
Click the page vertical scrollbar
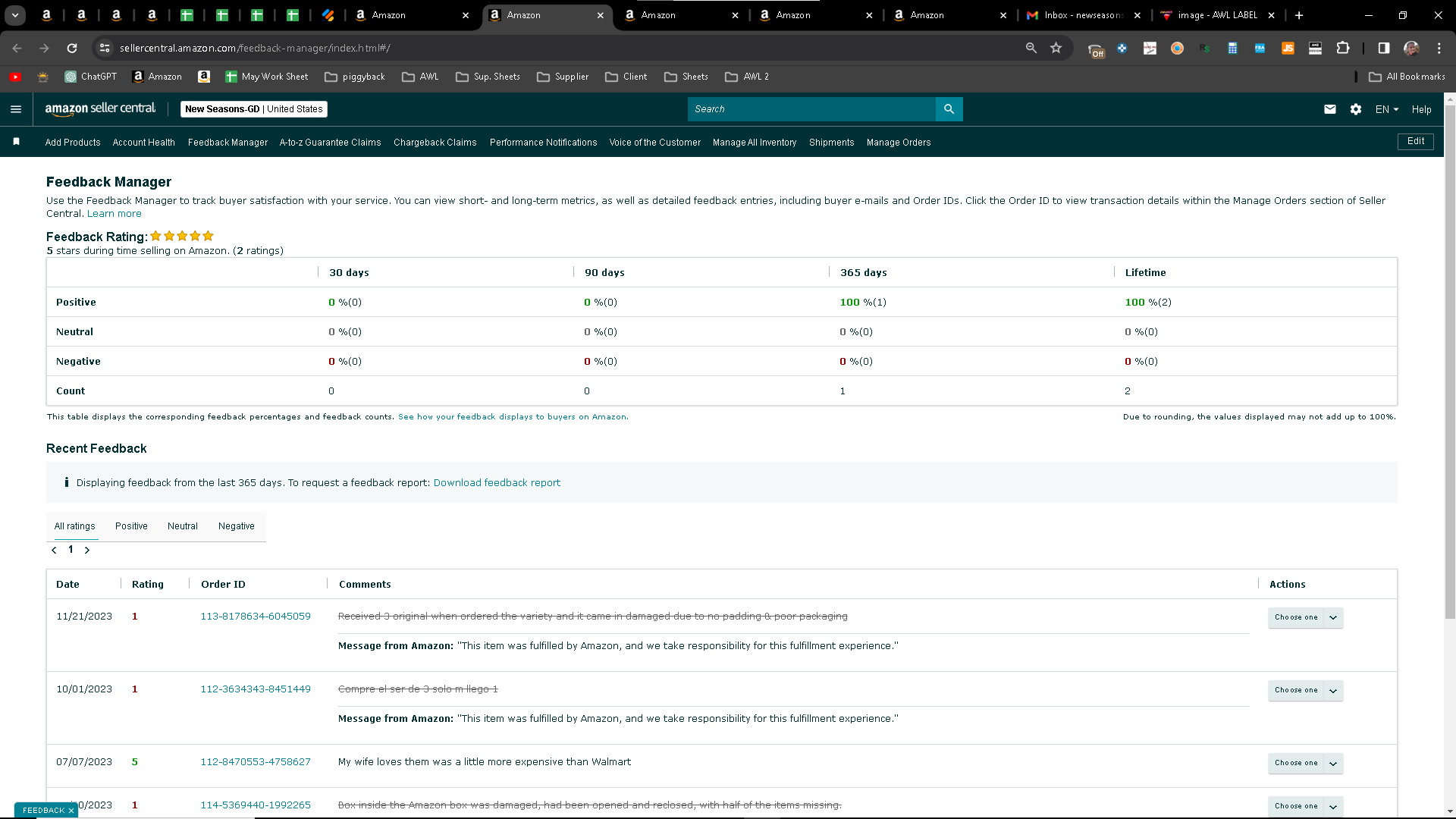click(x=1450, y=364)
